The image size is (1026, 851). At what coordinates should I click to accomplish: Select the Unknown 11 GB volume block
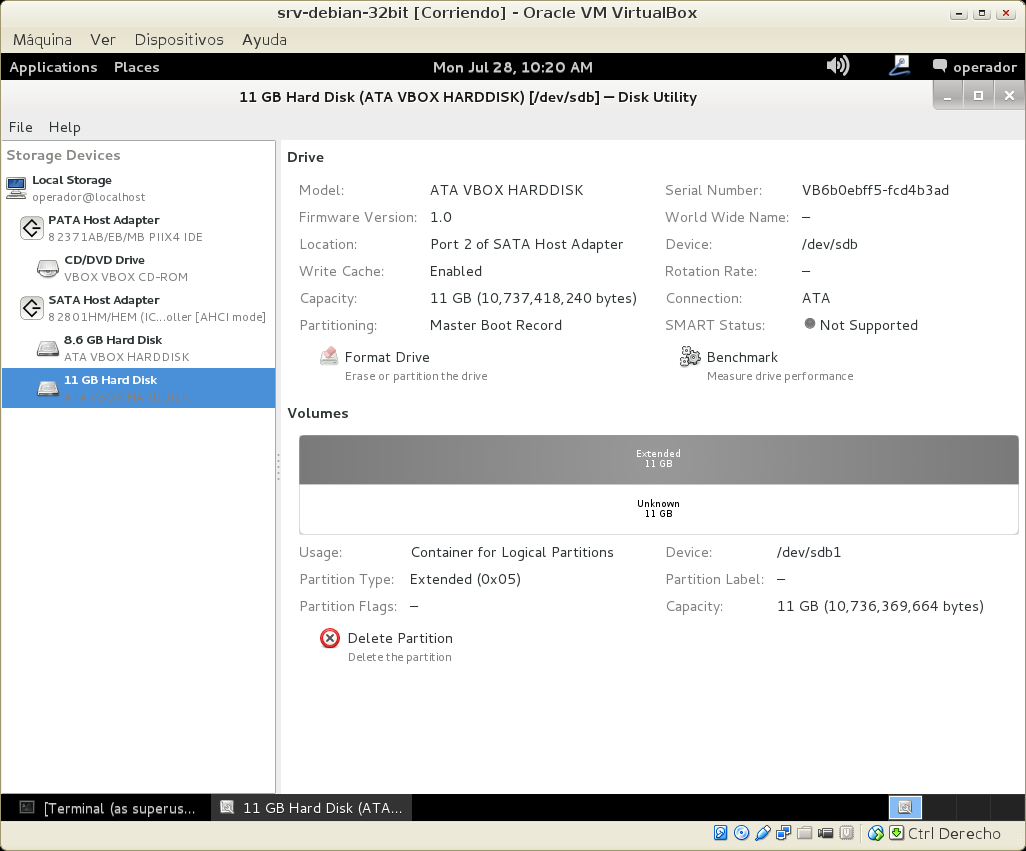point(658,509)
